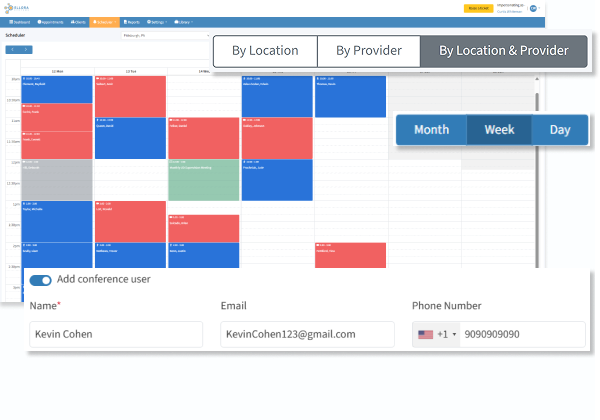
Task: Toggle the Add conference user switch
Action: coord(41,280)
